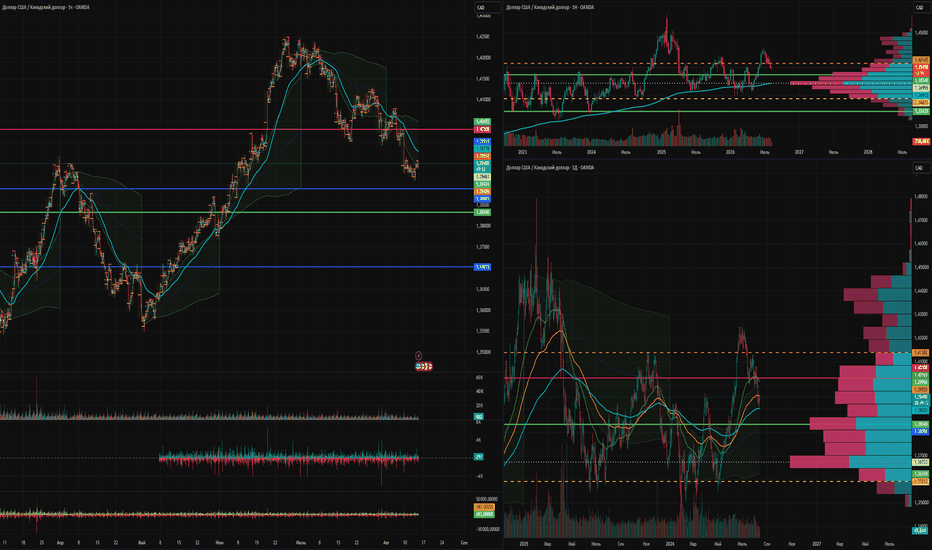Click the 1Д OANDA daily chart title
932x550 pixels.
tap(550, 168)
